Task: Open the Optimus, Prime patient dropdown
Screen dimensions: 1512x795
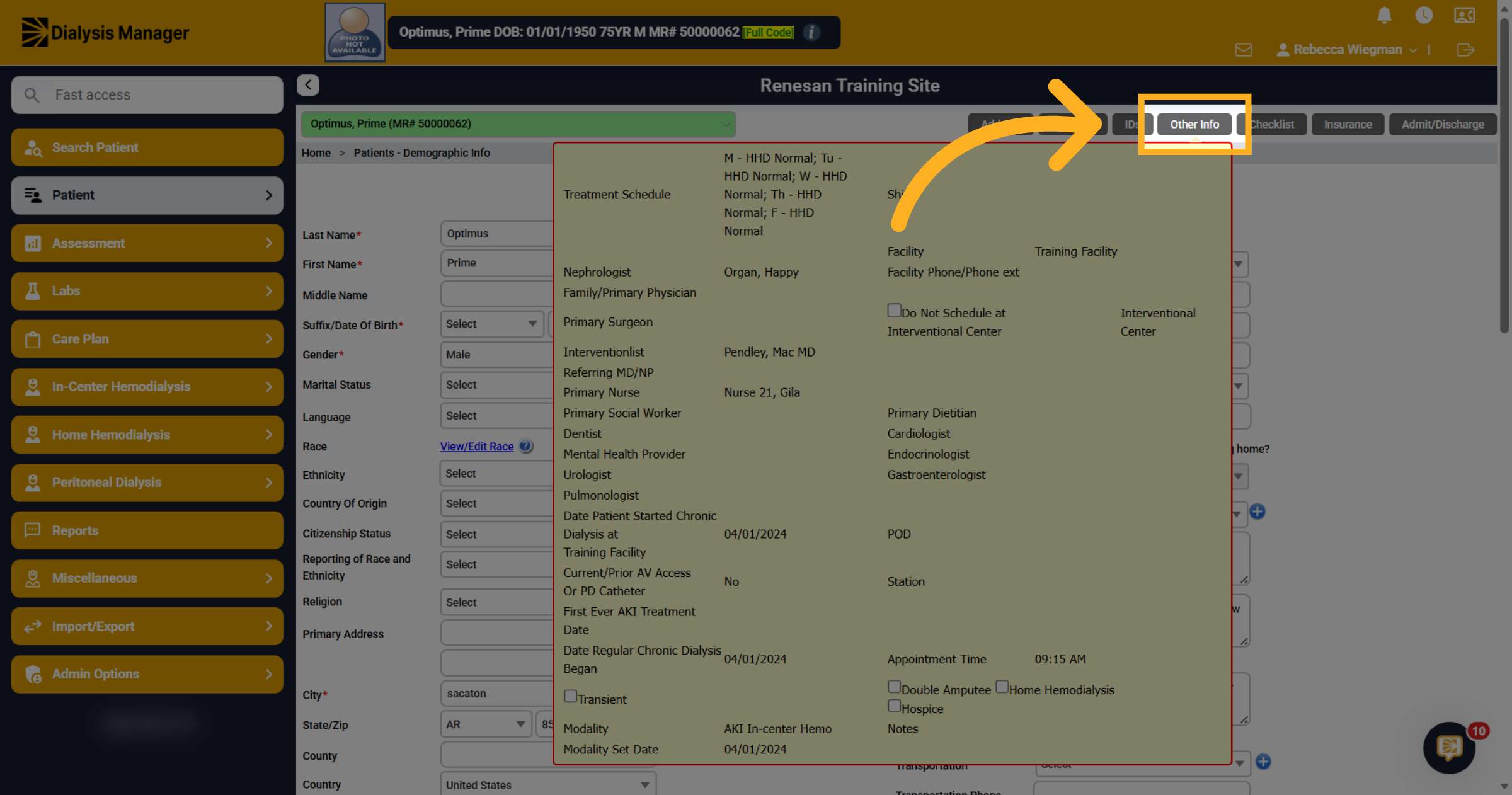Action: click(518, 124)
